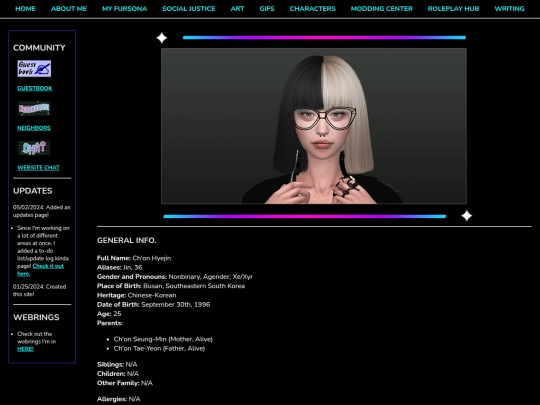Select the Gender and Pronouns line
This screenshot has width=540, height=405.
pyautogui.click(x=175, y=277)
